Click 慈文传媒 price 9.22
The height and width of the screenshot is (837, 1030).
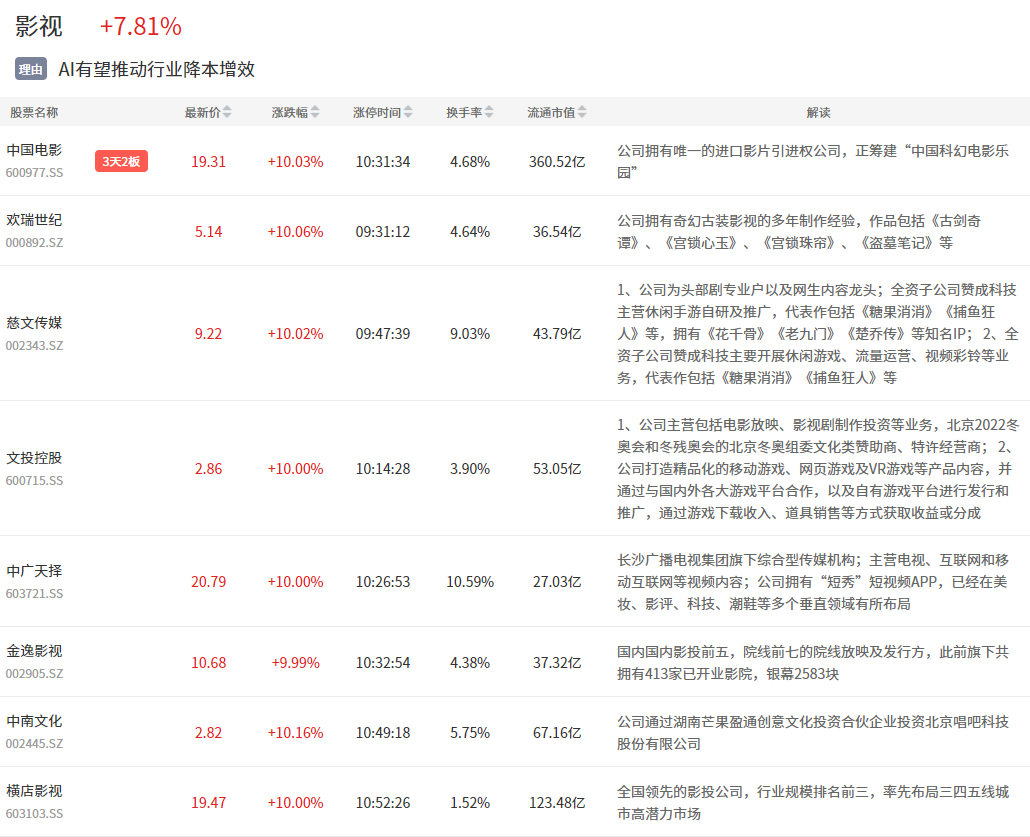pyautogui.click(x=208, y=334)
